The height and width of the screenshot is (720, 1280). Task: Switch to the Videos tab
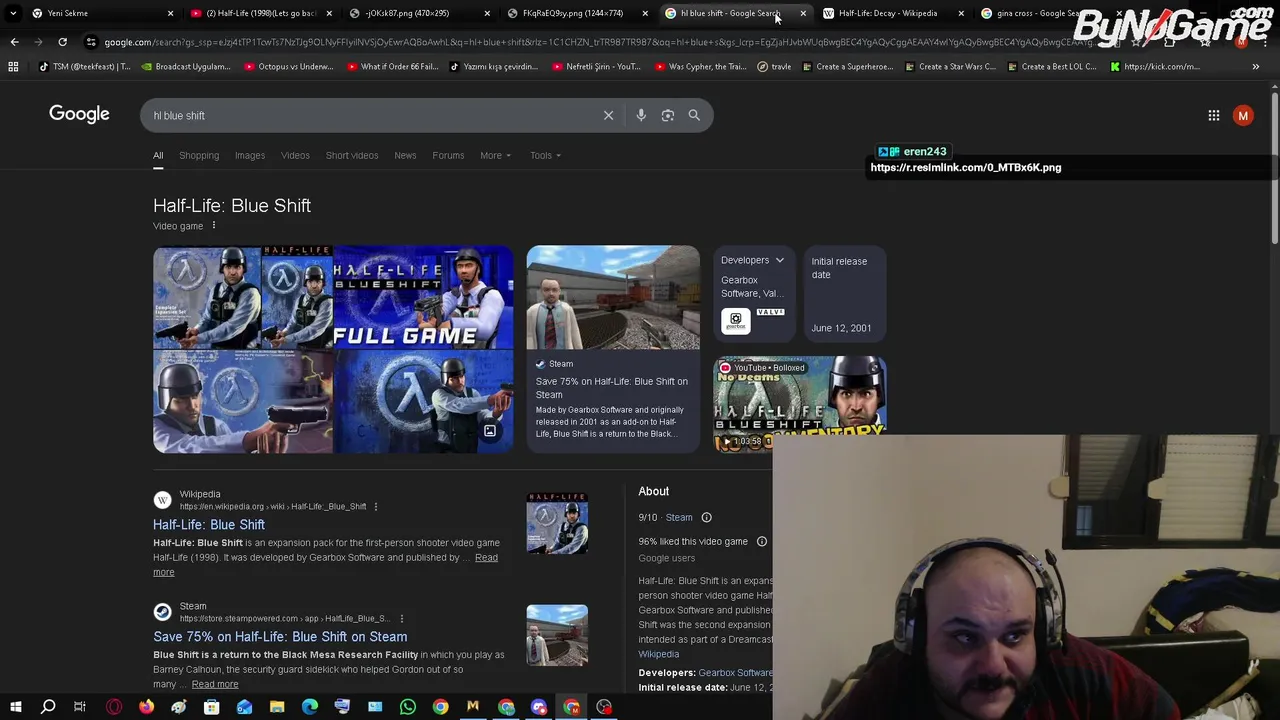pos(295,155)
